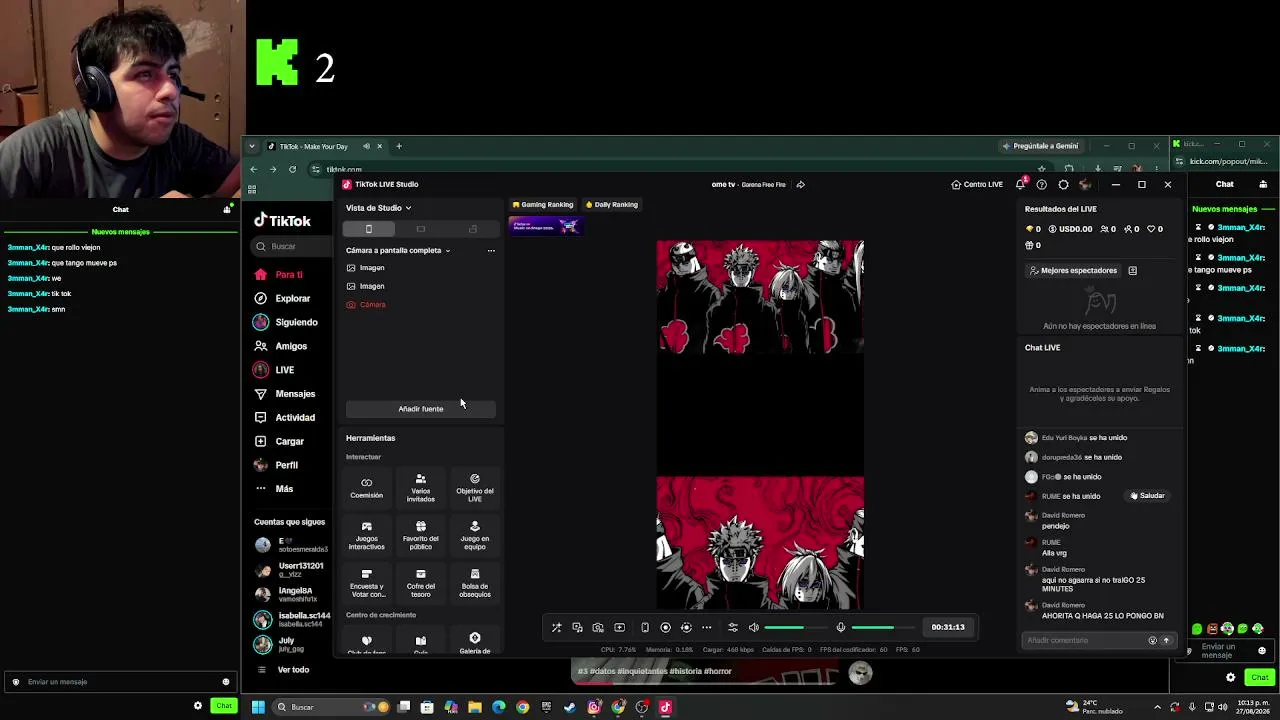Open File Explorer from the taskbar
The image size is (1280, 720).
point(475,707)
